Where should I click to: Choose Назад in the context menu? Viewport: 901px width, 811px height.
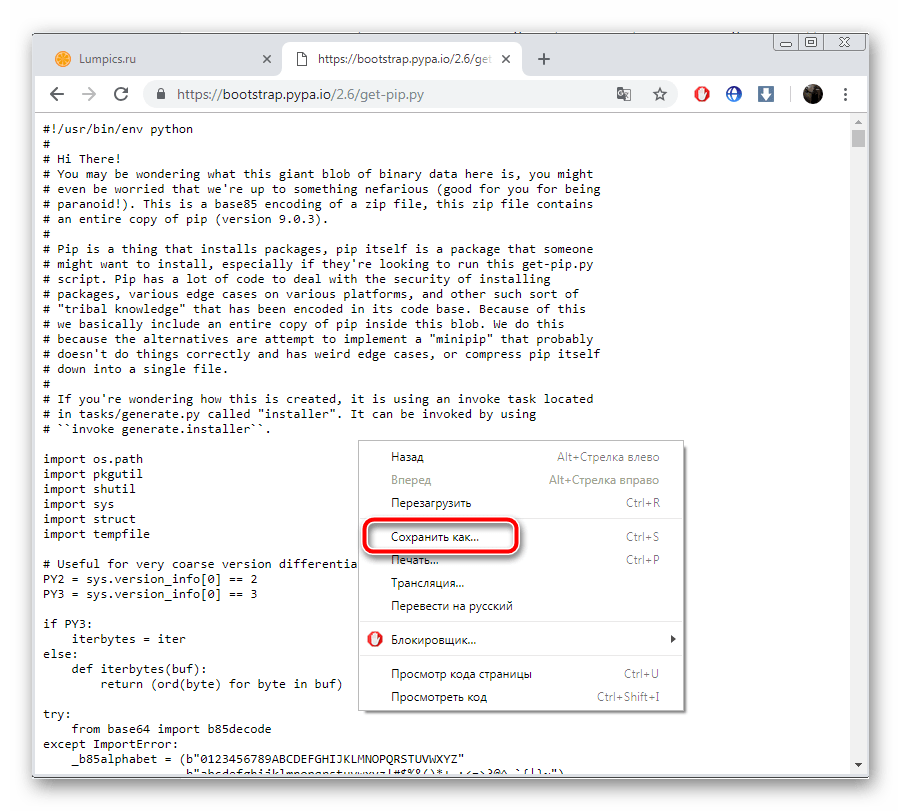click(x=521, y=457)
